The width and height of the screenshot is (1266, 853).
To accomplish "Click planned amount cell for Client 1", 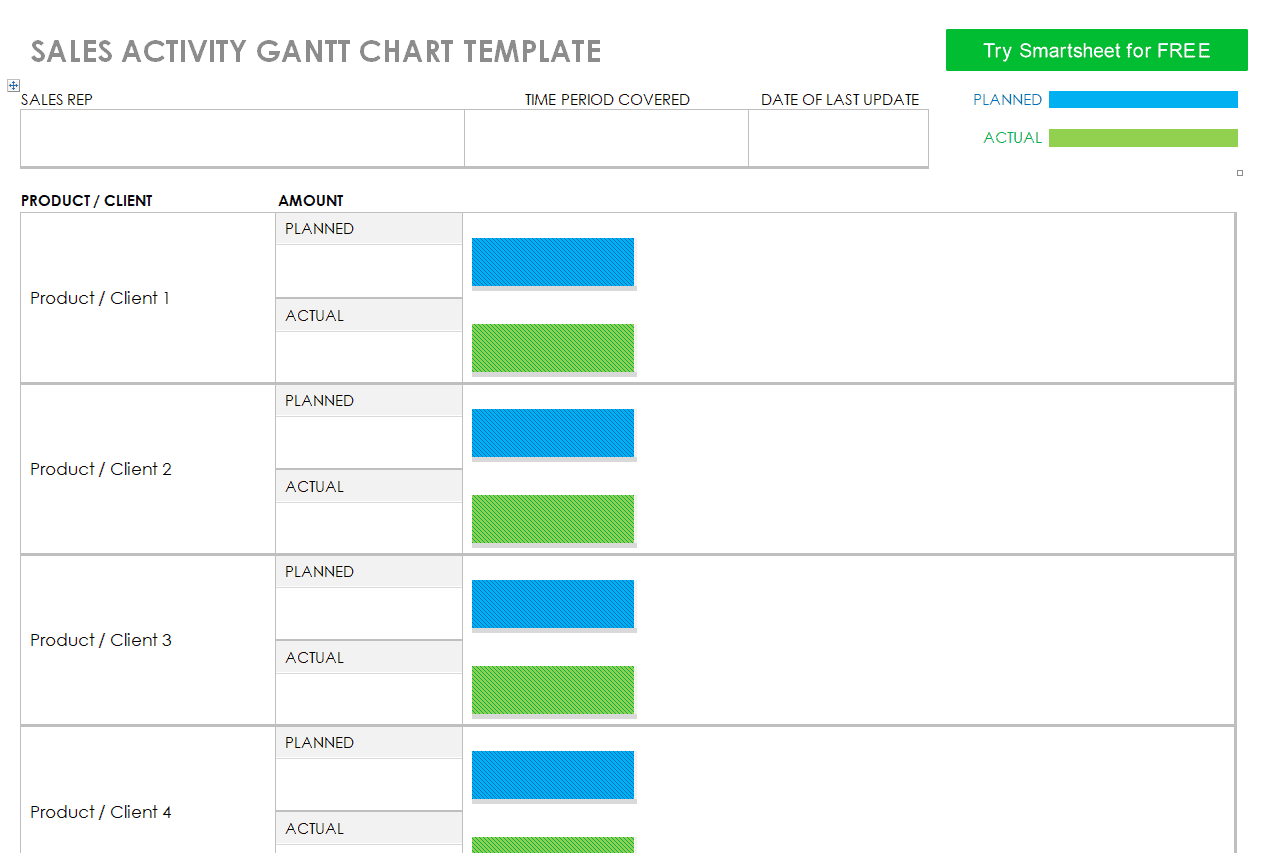I will point(369,271).
